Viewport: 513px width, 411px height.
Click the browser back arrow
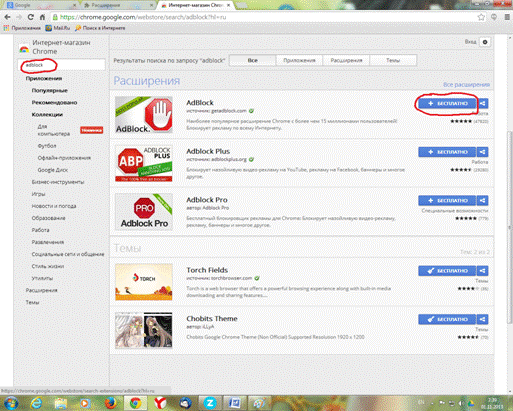(7, 17)
